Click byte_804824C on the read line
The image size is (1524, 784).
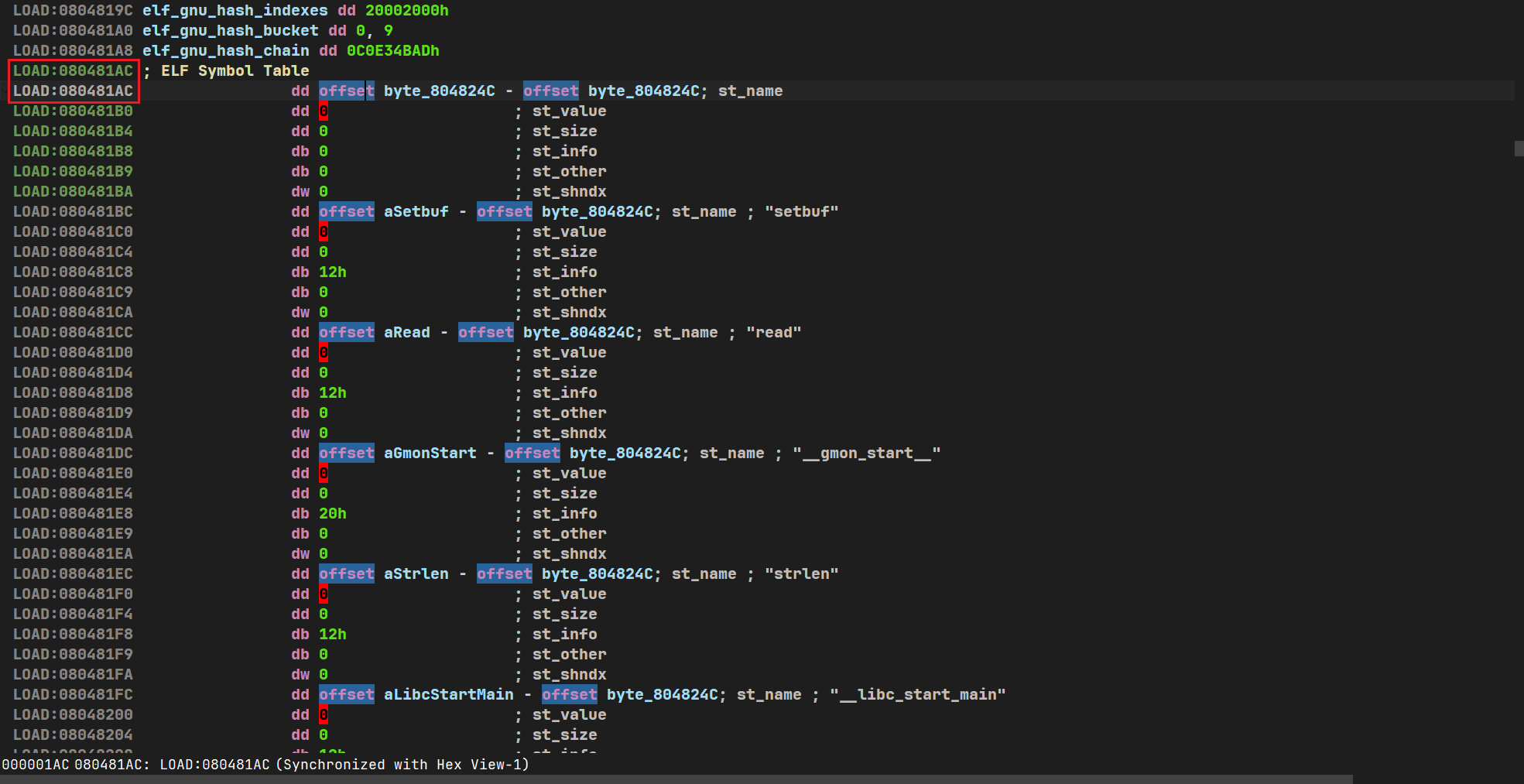pos(579,333)
